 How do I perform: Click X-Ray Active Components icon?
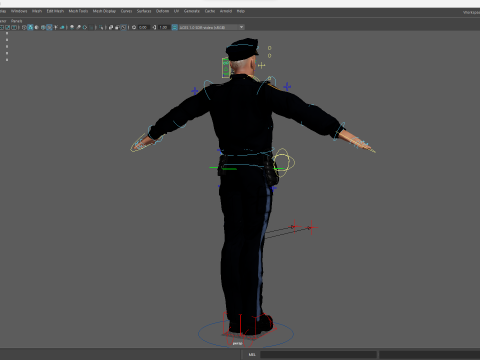pos(117,27)
